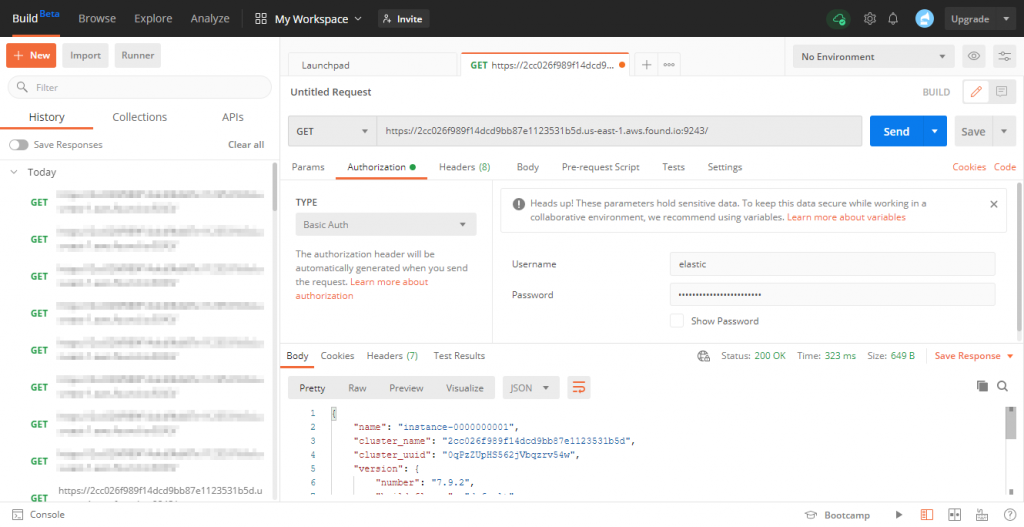Open the GET method dropdown

[x=332, y=131]
